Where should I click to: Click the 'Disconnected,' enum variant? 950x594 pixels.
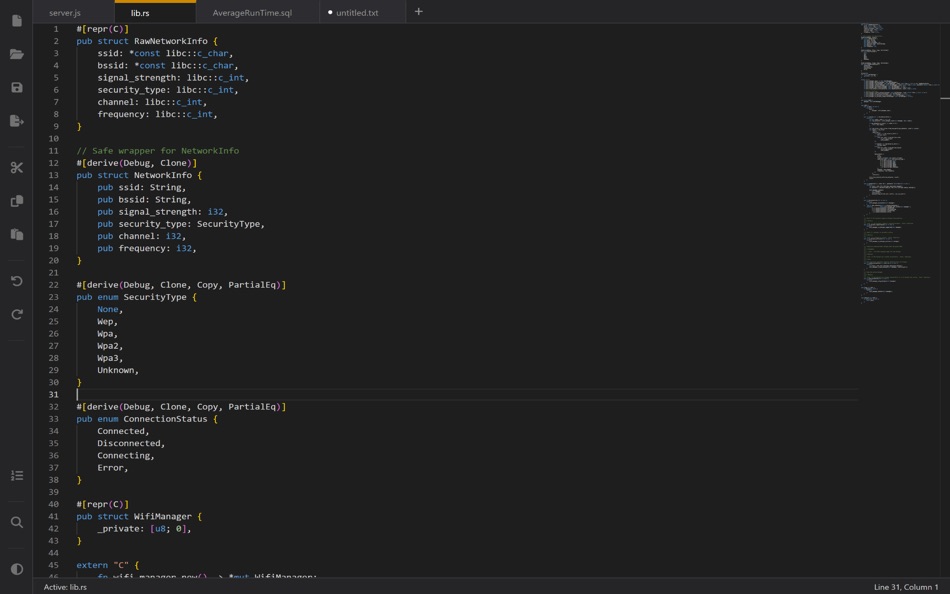(131, 443)
